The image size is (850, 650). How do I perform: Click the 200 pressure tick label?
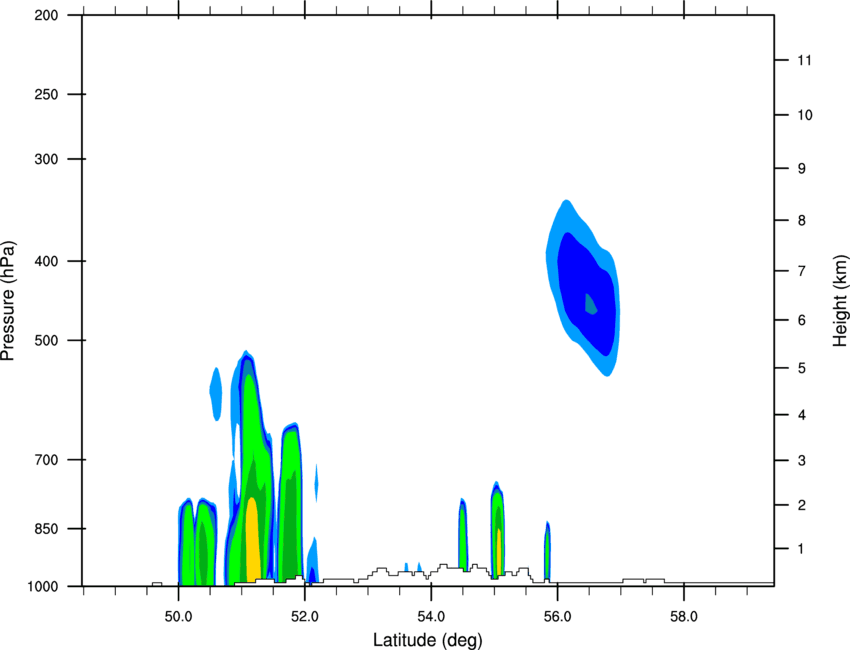point(46,15)
